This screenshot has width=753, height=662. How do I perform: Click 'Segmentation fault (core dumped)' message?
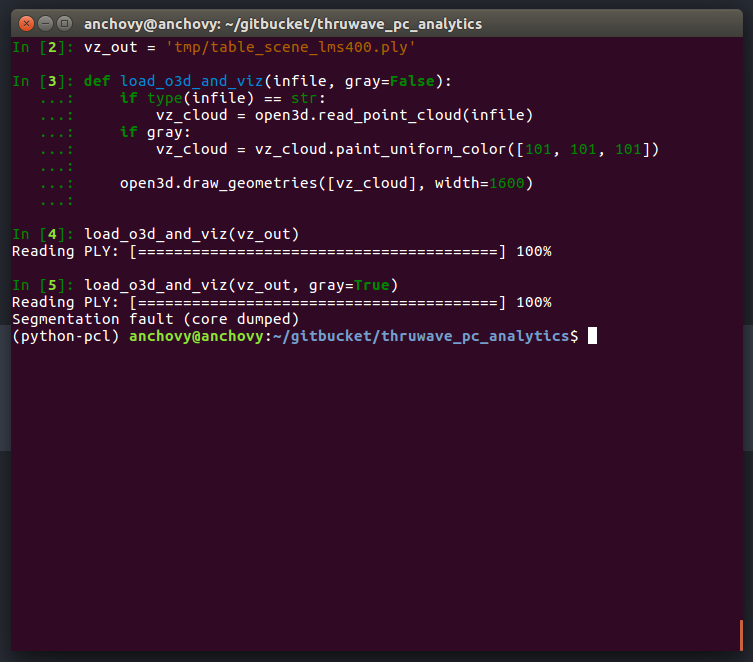tap(156, 320)
